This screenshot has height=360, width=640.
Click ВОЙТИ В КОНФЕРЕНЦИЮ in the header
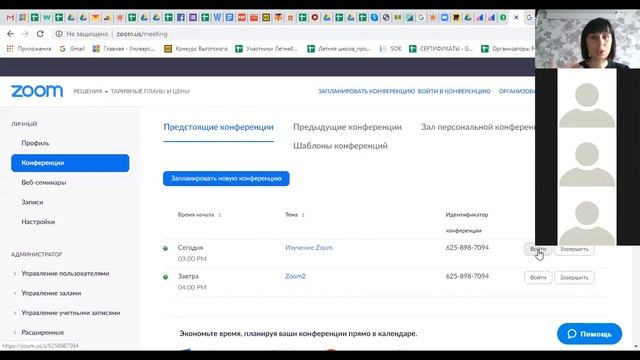[x=454, y=91]
